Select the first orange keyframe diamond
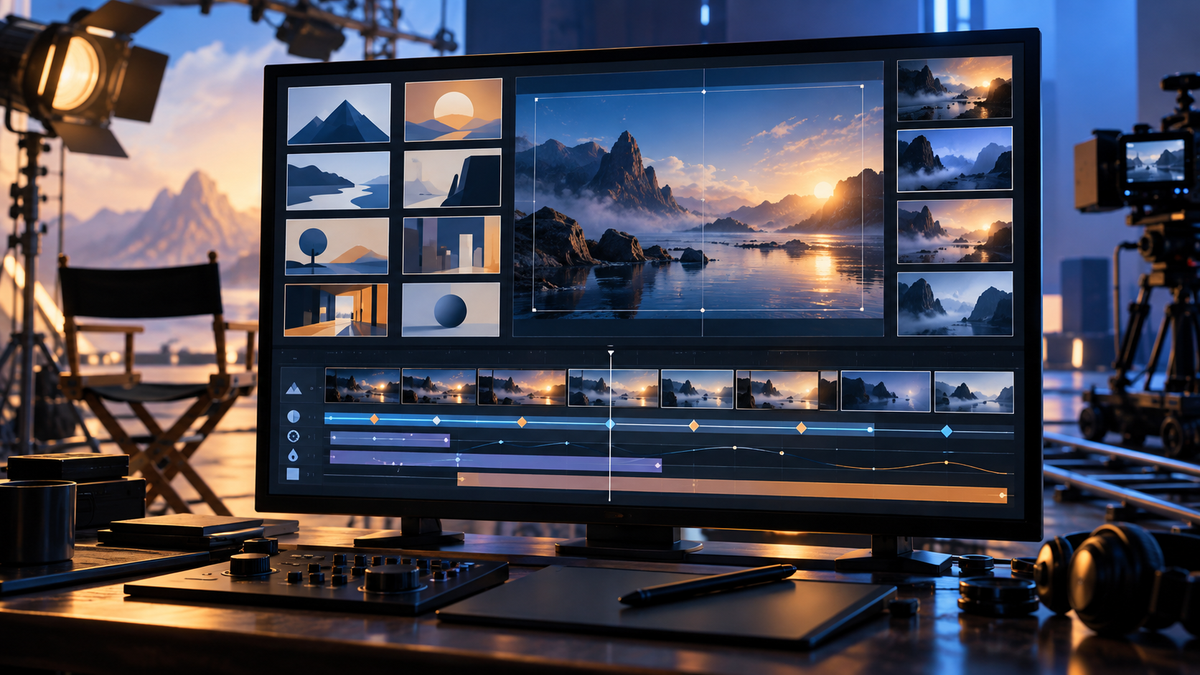Image resolution: width=1200 pixels, height=675 pixels. coord(374,419)
